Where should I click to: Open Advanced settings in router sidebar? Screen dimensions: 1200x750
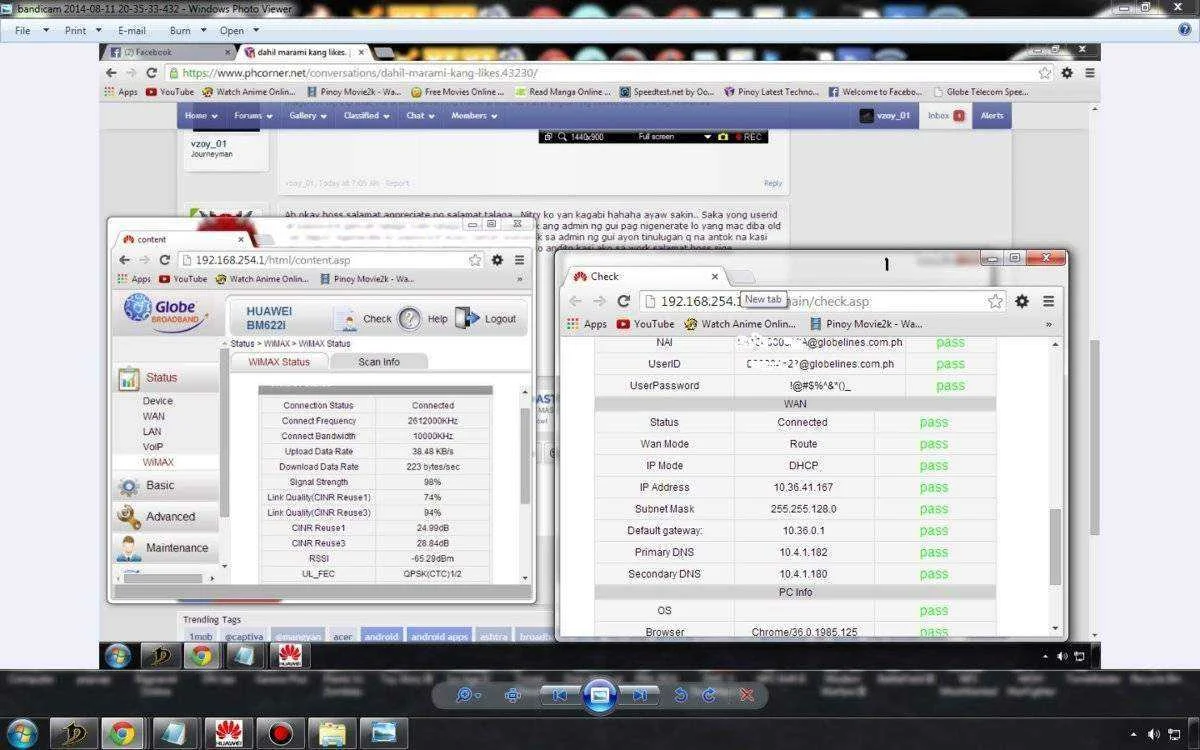click(x=165, y=517)
